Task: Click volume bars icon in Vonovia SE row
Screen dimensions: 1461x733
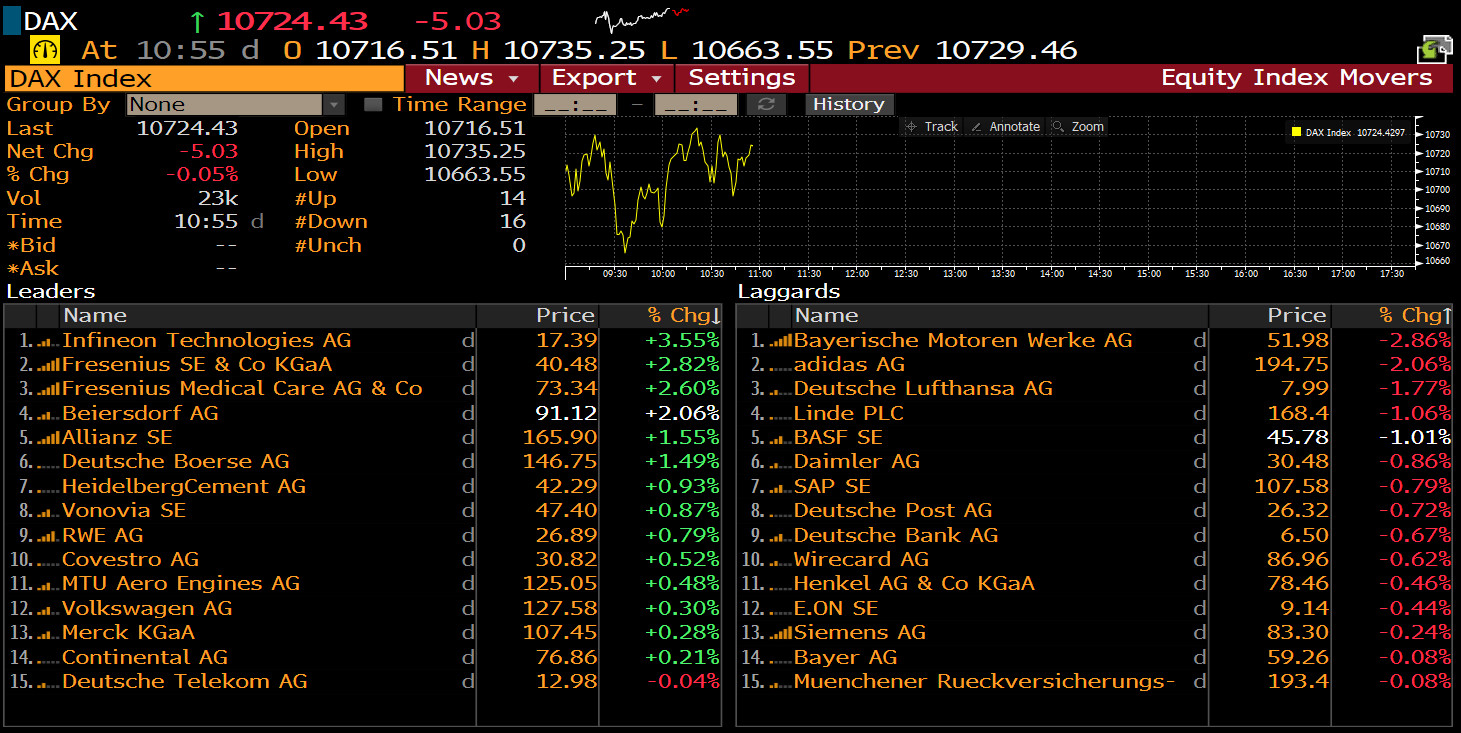Action: click(x=49, y=511)
